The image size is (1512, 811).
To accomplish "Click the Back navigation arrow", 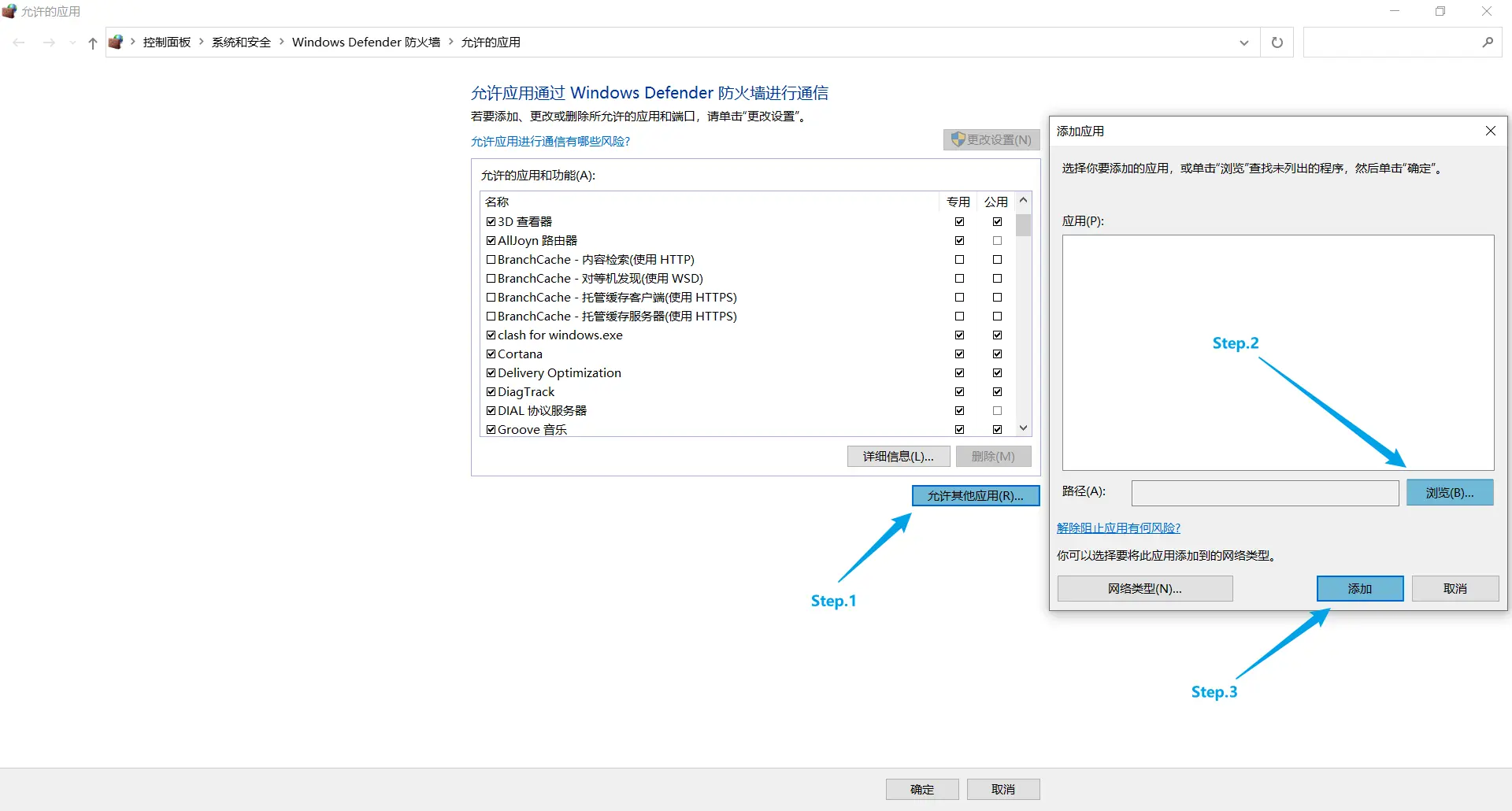I will (19, 43).
